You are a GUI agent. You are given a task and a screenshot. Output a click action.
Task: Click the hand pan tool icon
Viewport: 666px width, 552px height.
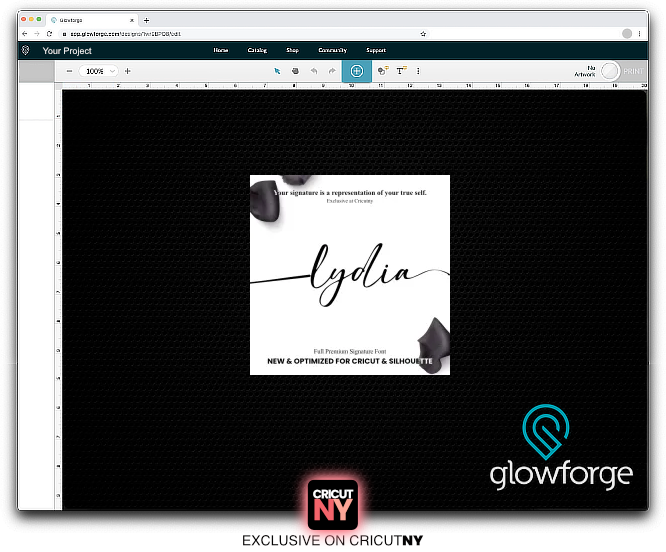(x=295, y=71)
